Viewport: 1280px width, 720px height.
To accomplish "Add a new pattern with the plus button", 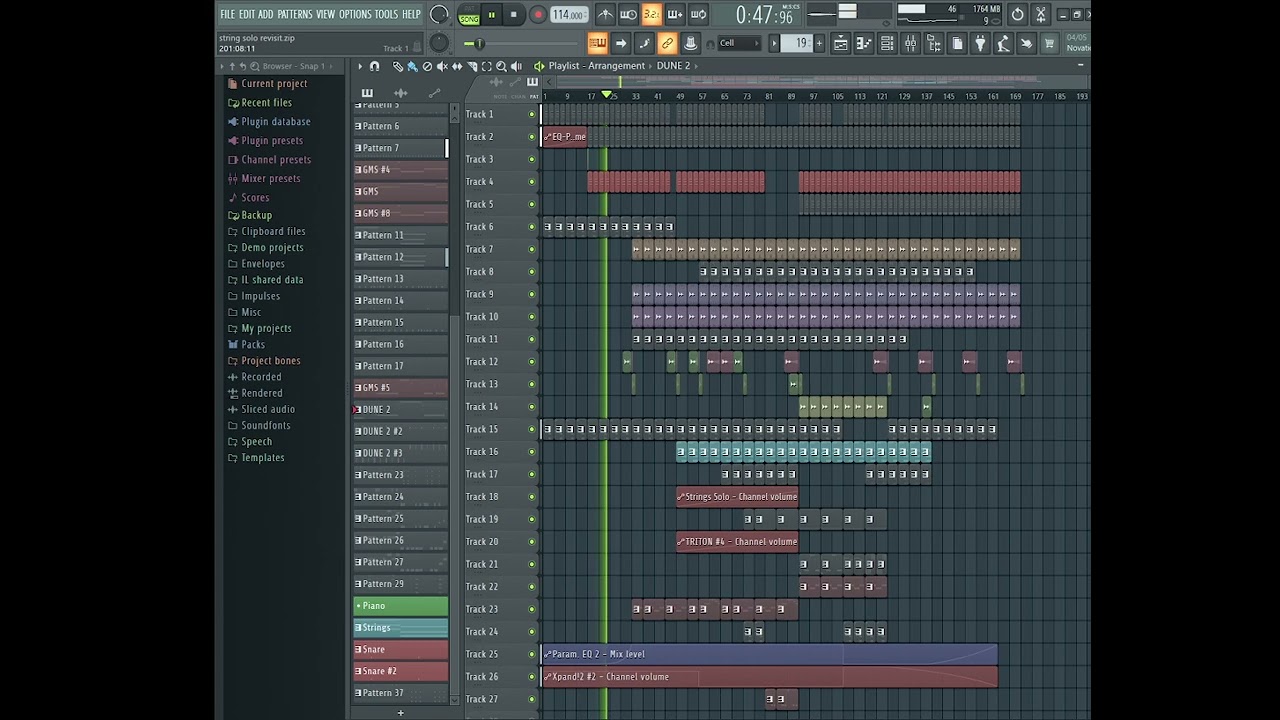I will click(401, 713).
